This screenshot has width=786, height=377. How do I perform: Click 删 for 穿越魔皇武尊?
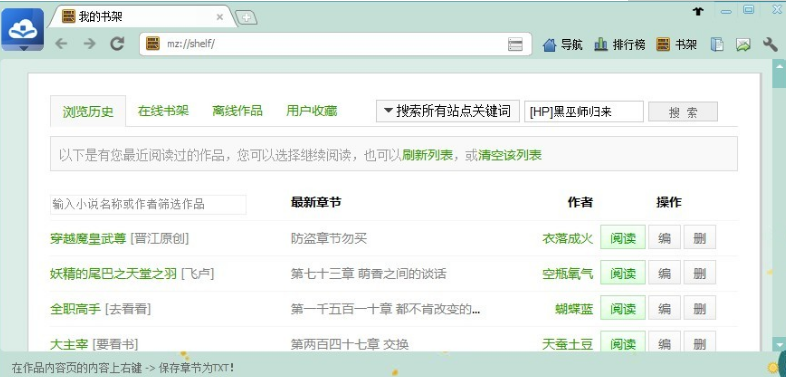(699, 237)
